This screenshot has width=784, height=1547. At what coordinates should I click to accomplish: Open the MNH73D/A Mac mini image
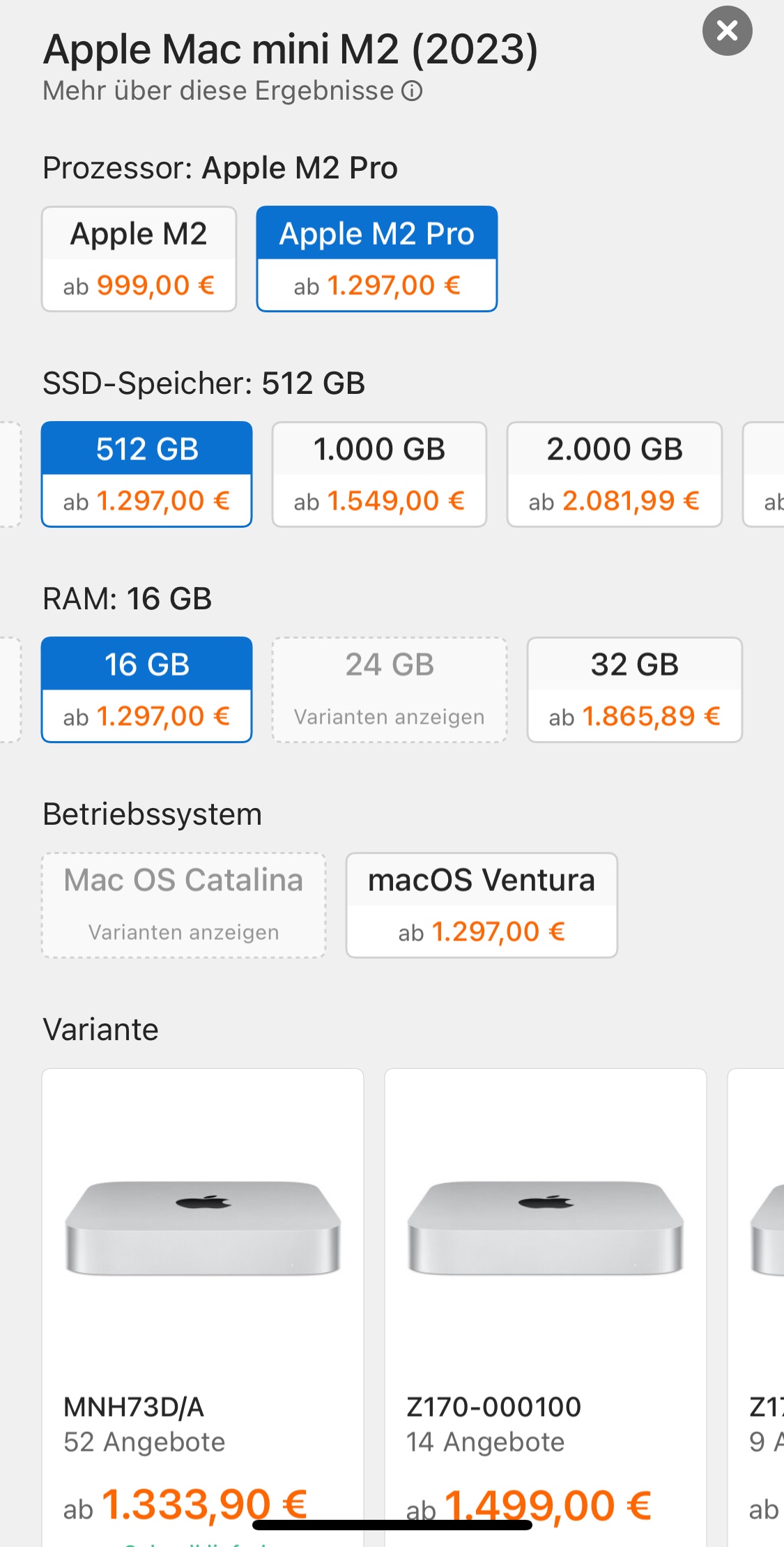coord(203,1228)
